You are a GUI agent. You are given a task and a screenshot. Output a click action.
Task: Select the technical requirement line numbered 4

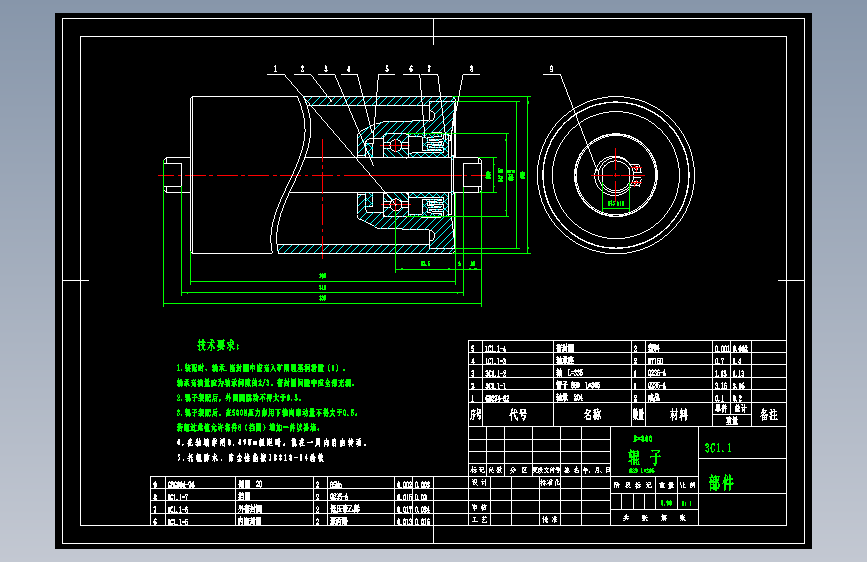point(271,443)
